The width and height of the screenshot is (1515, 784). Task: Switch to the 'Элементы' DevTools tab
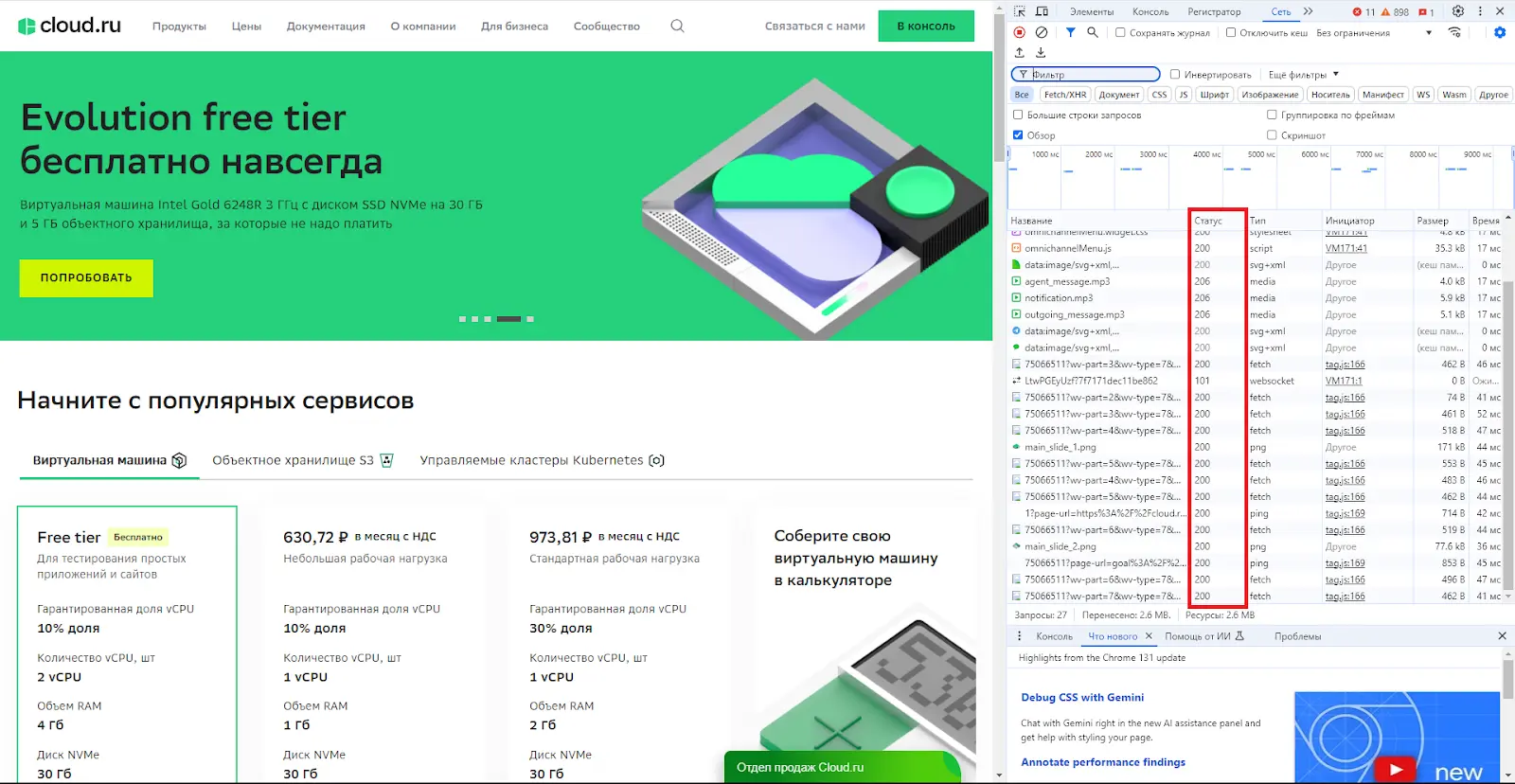1092,11
